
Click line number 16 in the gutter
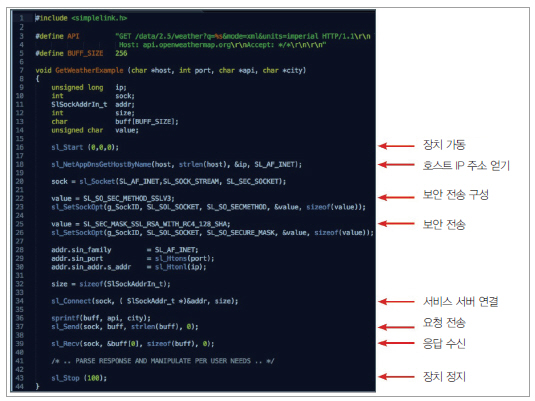[x=20, y=147]
